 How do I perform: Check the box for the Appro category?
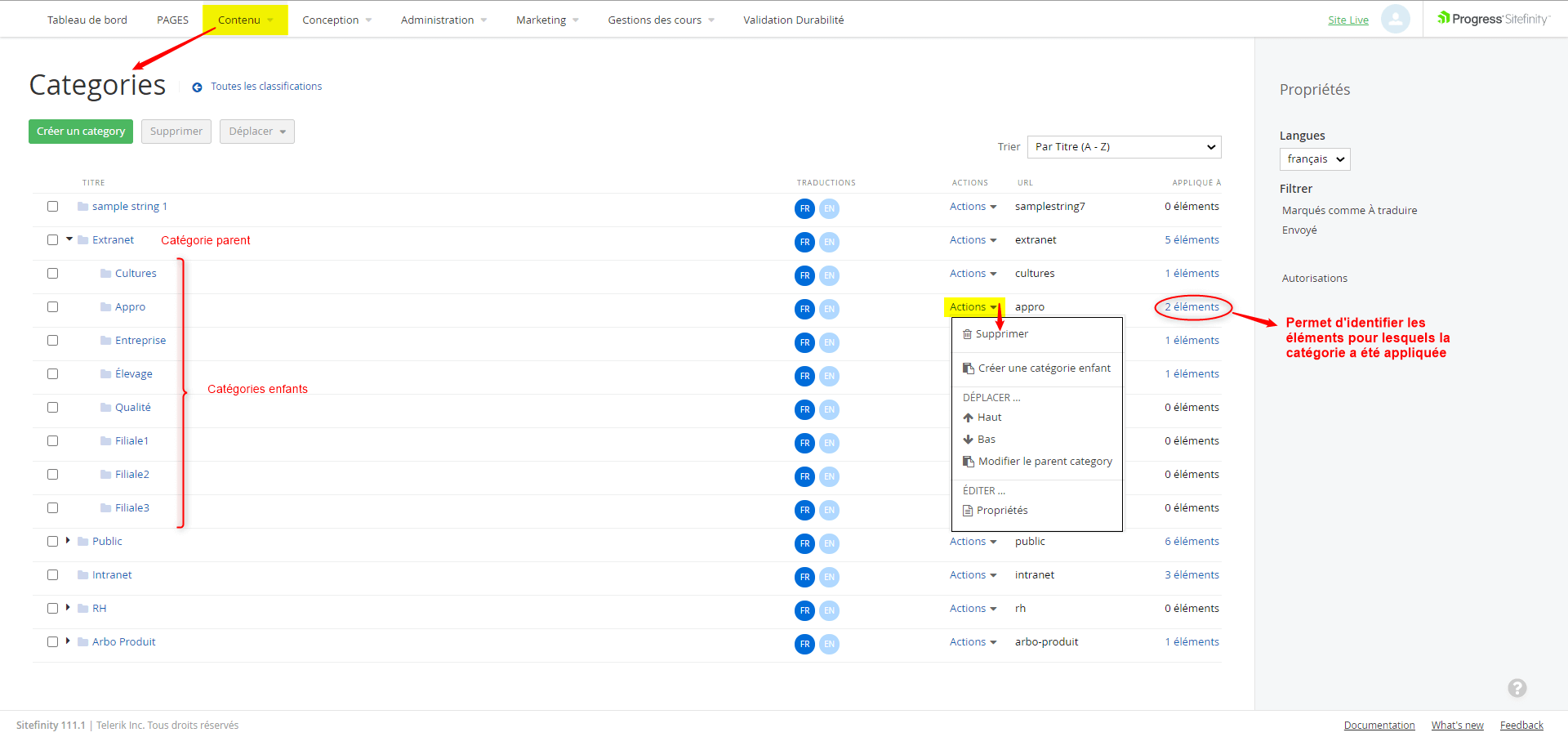point(53,307)
